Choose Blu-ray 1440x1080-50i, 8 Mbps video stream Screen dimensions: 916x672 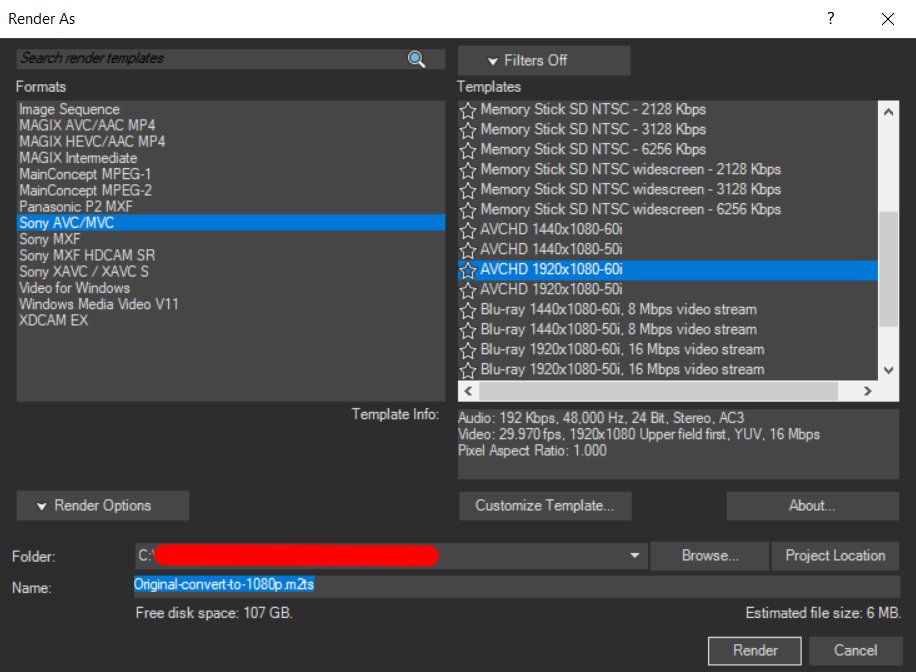point(668,330)
